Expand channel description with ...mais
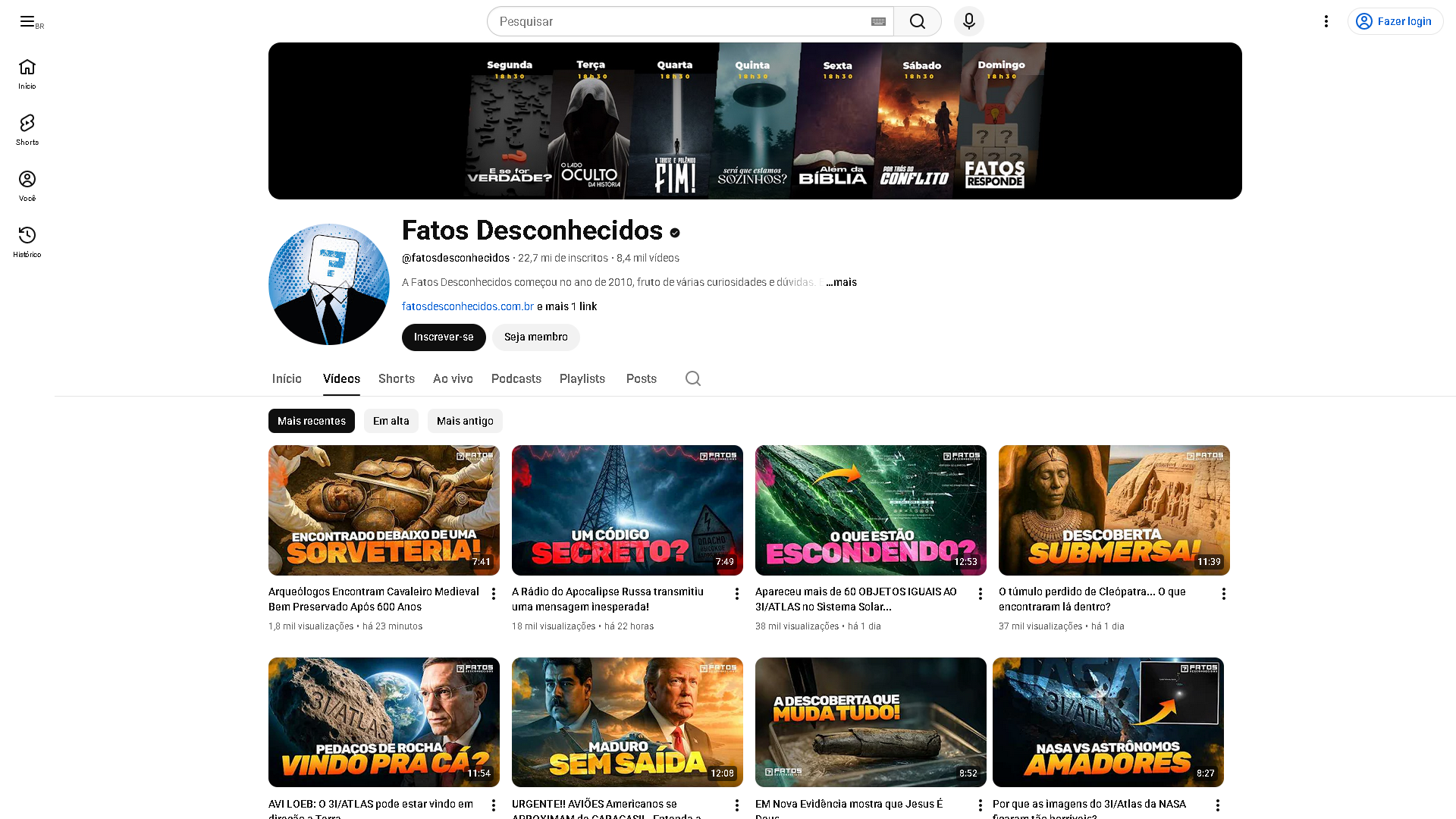 (841, 282)
